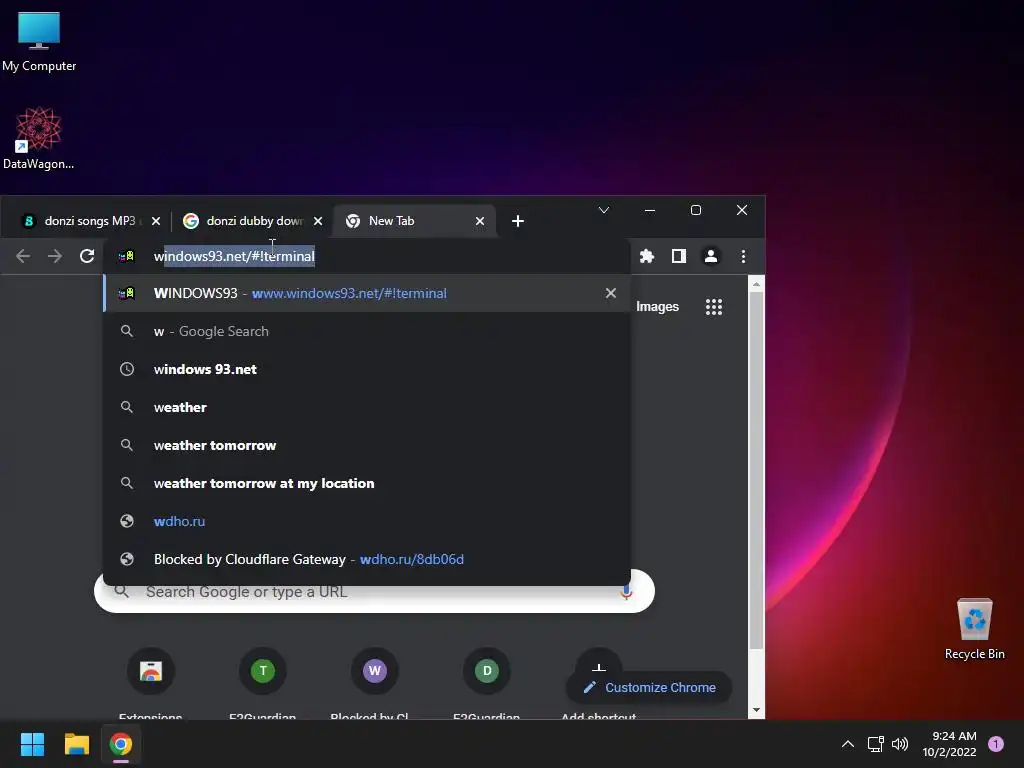Open My Computer desktop icon
This screenshot has width=1024, height=768.
tap(39, 41)
